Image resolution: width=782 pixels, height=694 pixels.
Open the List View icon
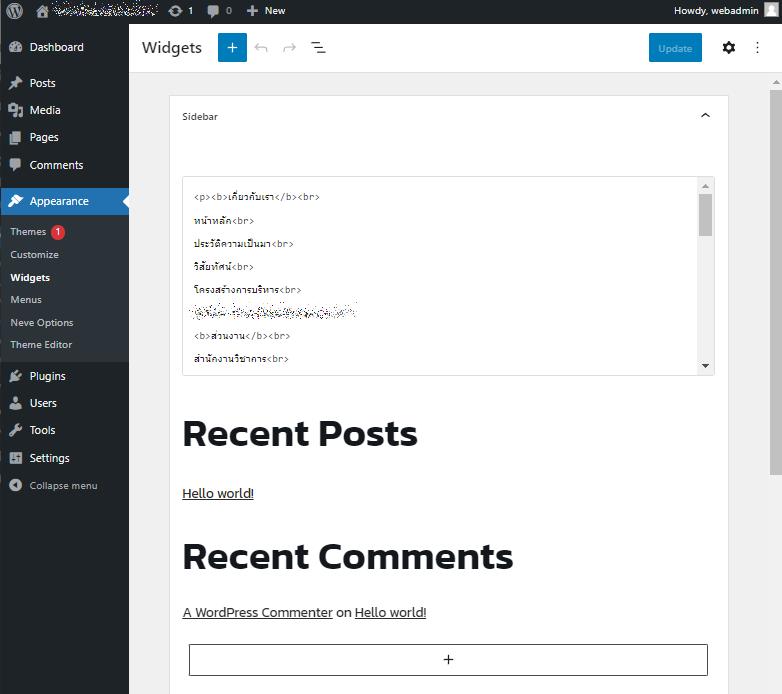(x=318, y=48)
